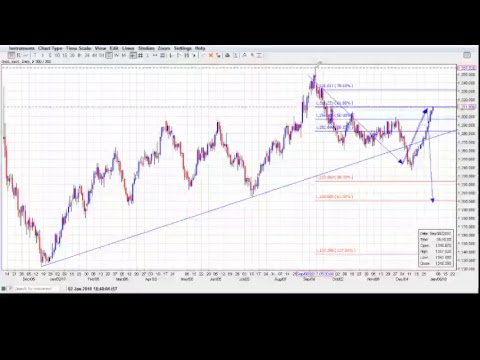Click the highlighted date label on the time axis
This screenshot has height=360, width=480.
point(315,274)
